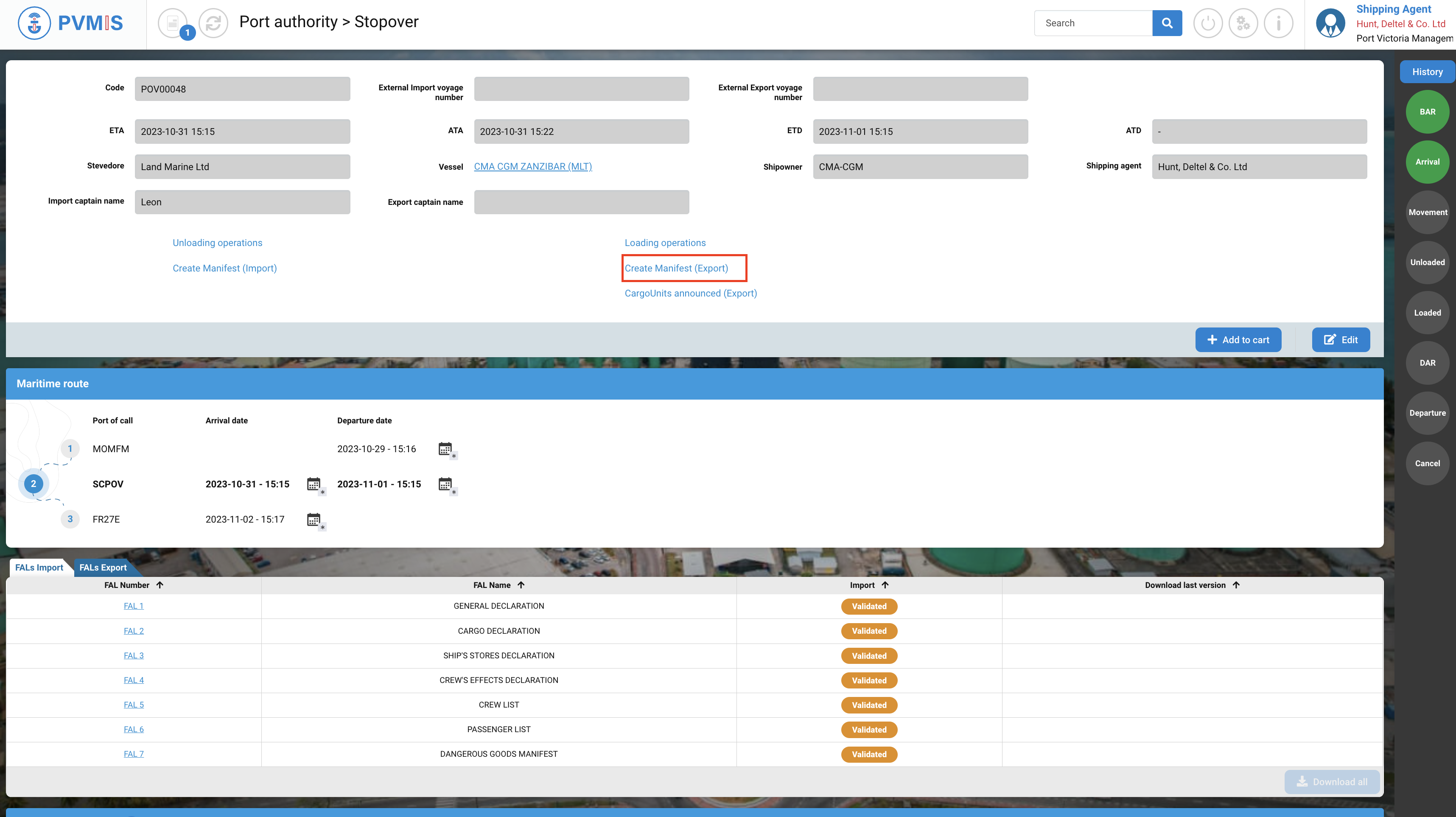Image resolution: width=1456 pixels, height=817 pixels.
Task: Click the document cart icon with badge
Action: pyautogui.click(x=173, y=23)
